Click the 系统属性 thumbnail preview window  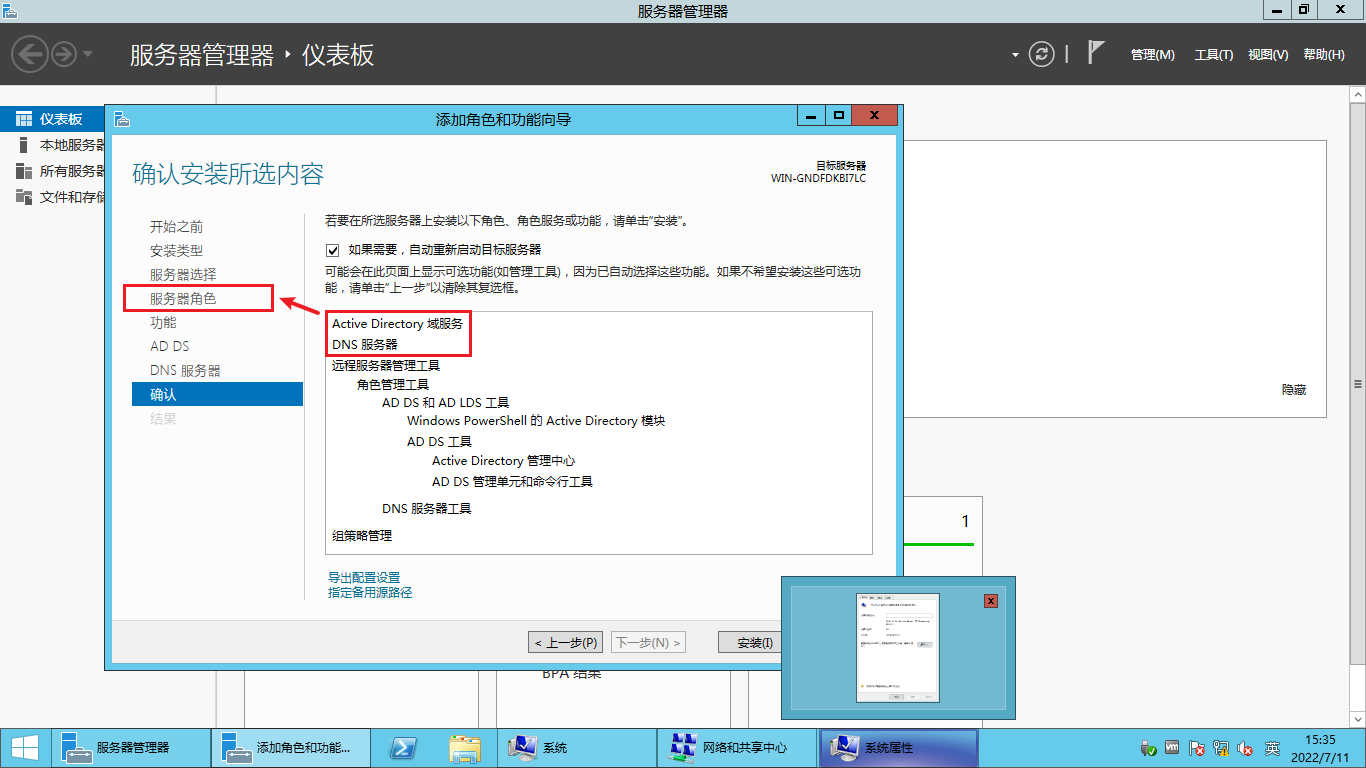pos(897,647)
